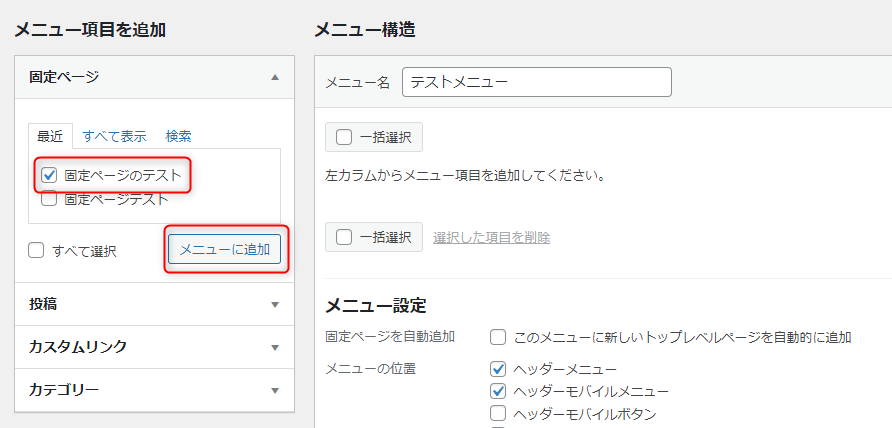
Task: Tick the すべて選択 checkbox
Action: 36,250
